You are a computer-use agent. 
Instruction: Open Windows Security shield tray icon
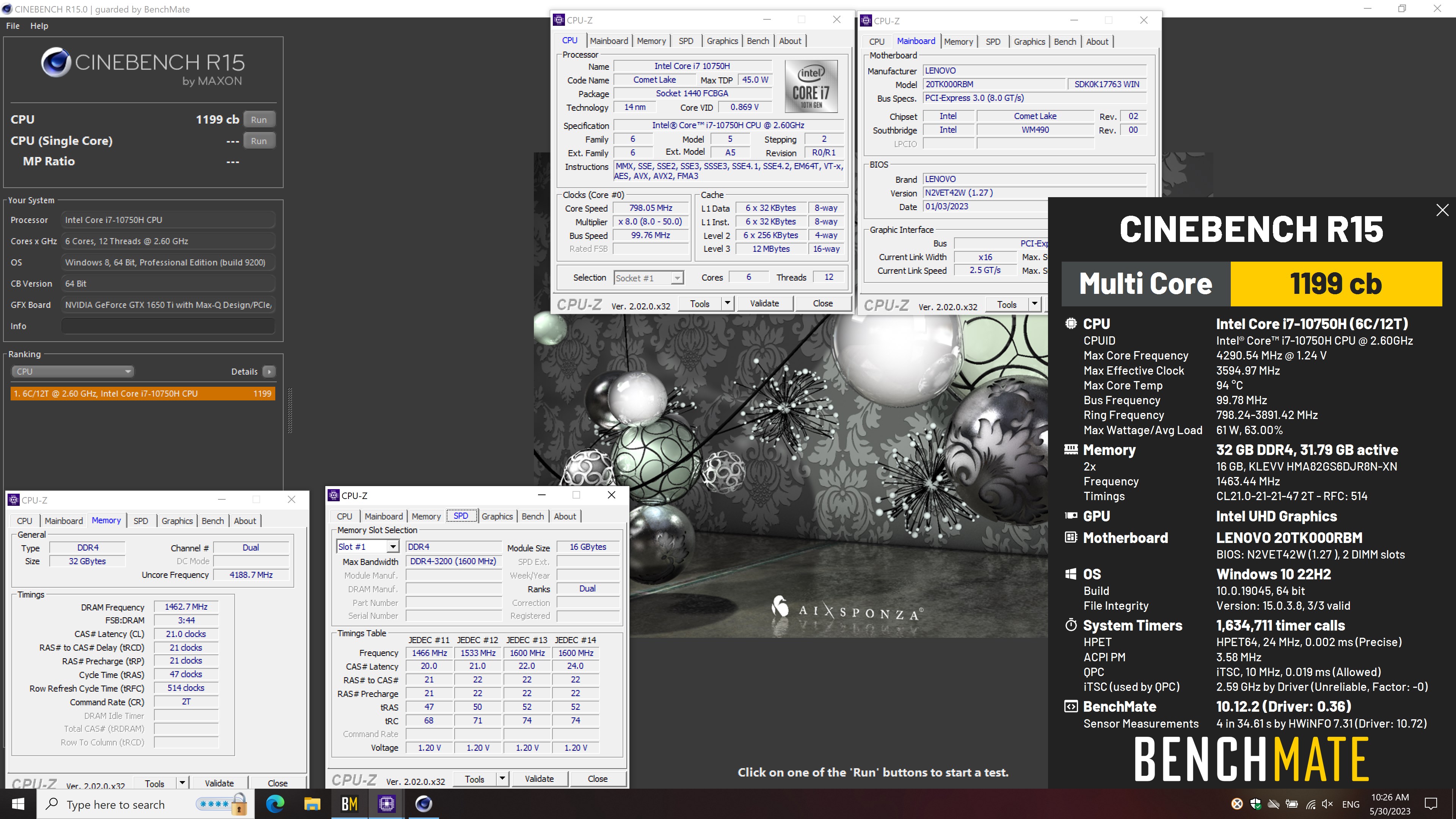pos(1255,804)
